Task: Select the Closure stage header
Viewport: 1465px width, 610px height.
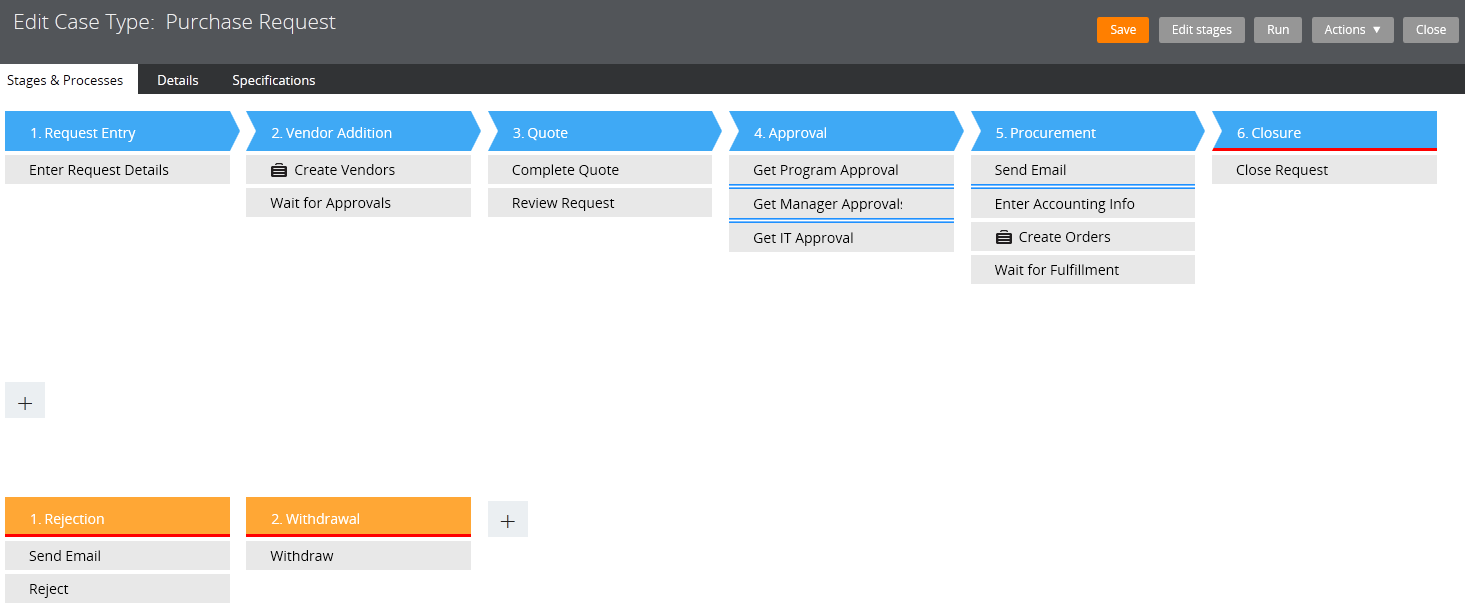Action: click(x=1324, y=132)
